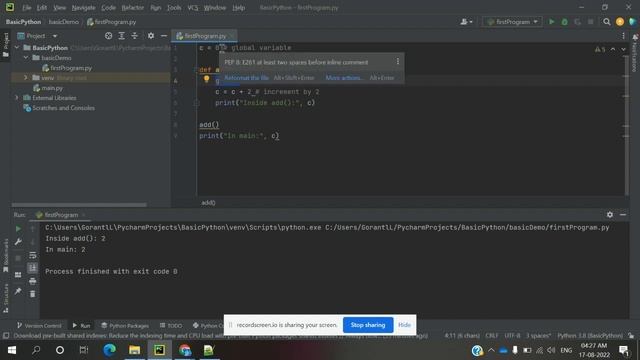This screenshot has height=360, width=640.
Task: Open the Edit menu
Action: coord(42,7)
